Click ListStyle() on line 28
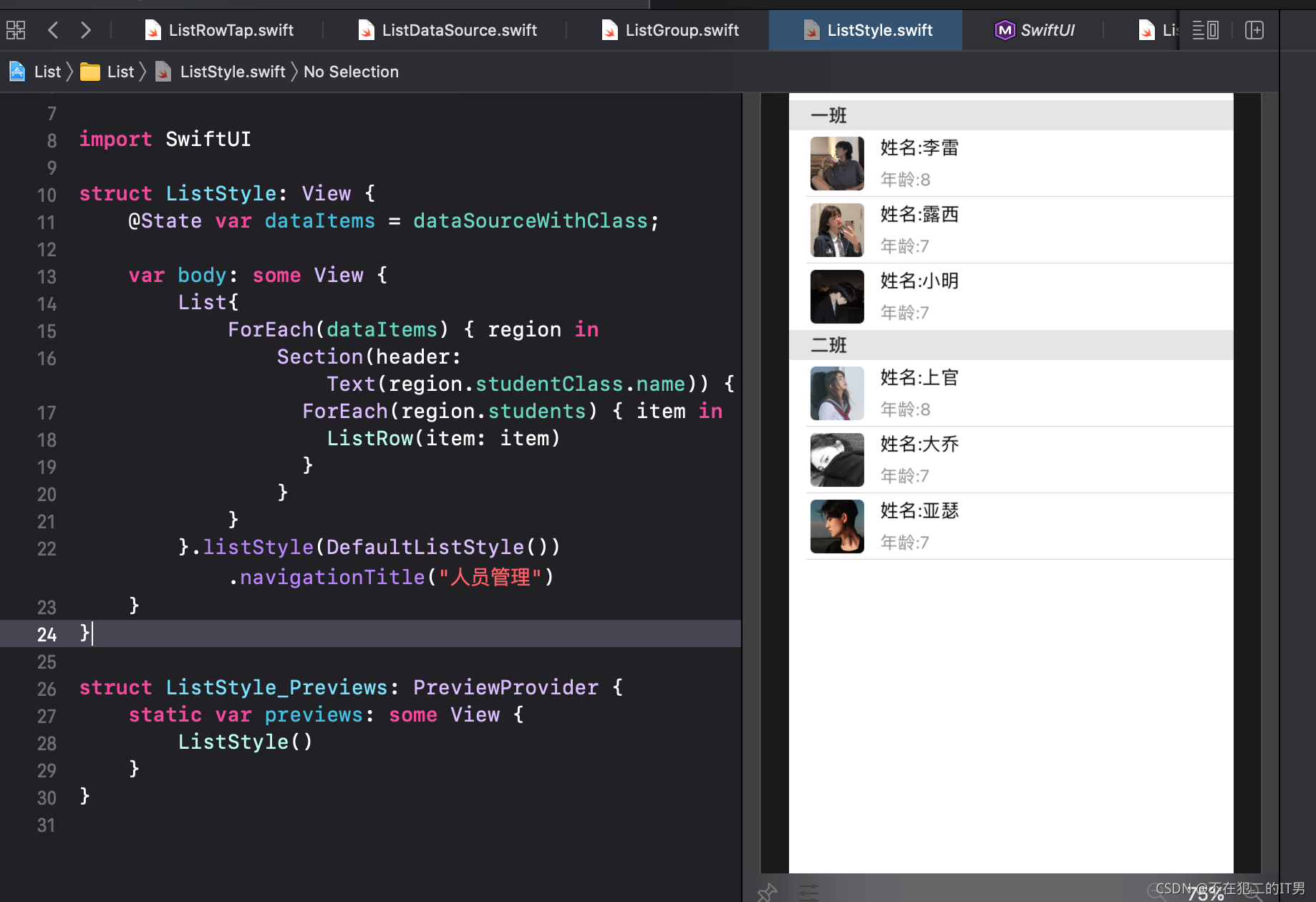The height and width of the screenshot is (902, 1316). [245, 742]
